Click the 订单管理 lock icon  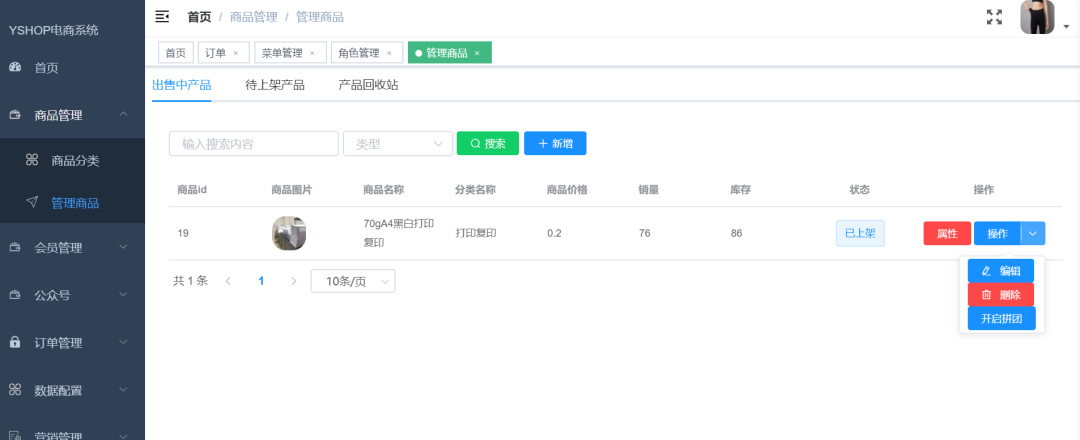[x=15, y=342]
